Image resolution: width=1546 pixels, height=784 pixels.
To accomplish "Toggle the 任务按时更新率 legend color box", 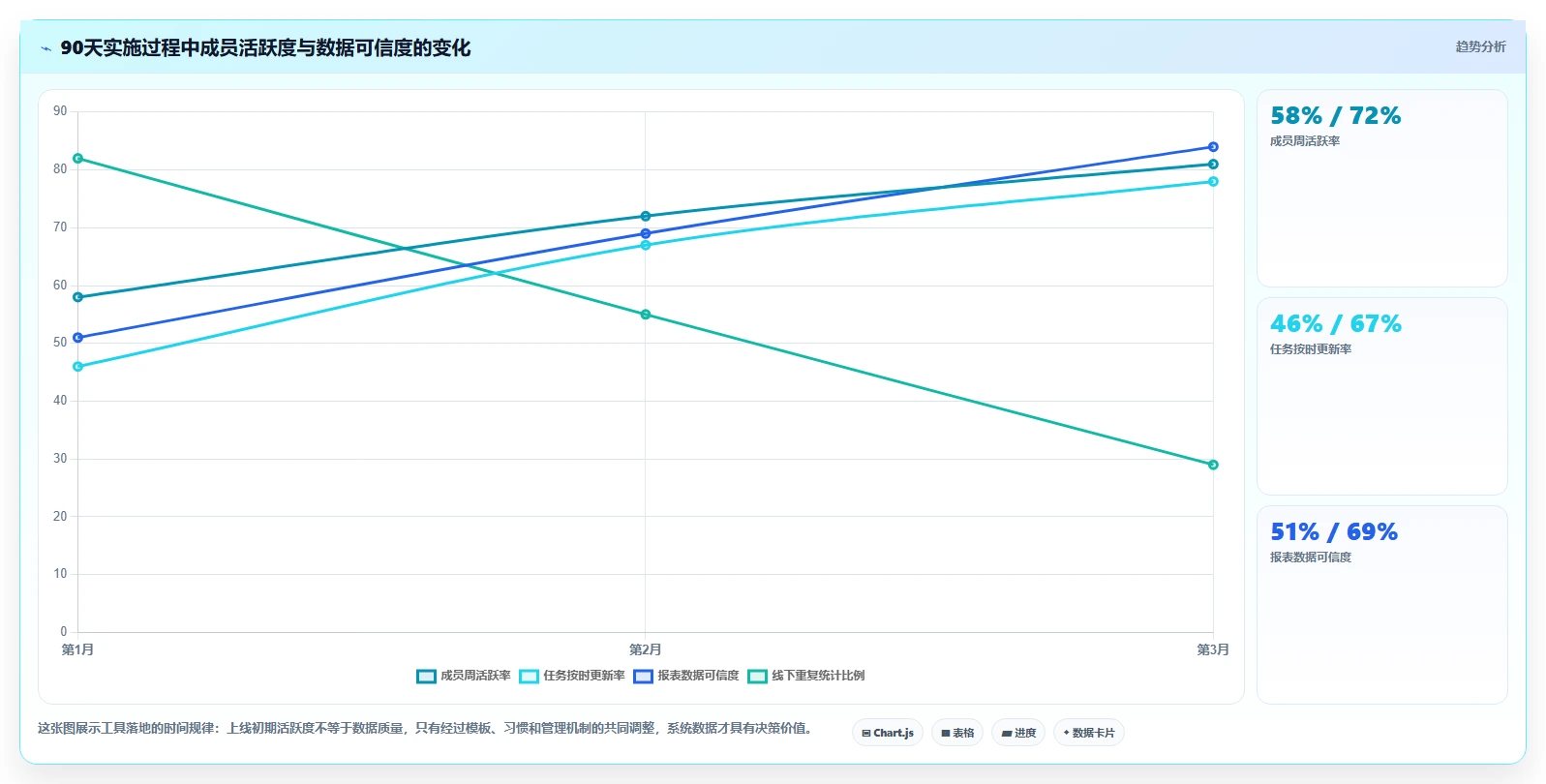I will coord(529,676).
